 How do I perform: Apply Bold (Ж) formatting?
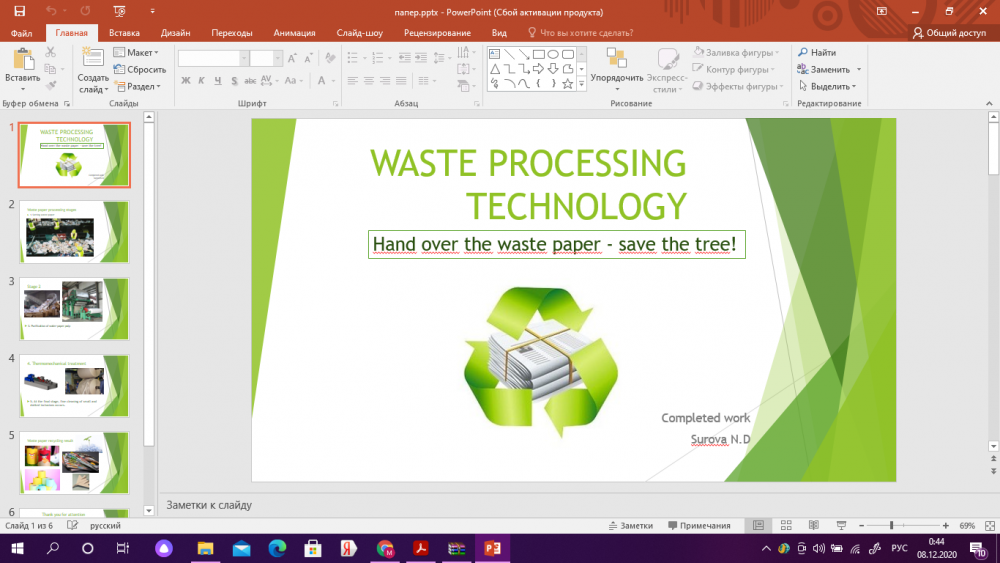(186, 80)
